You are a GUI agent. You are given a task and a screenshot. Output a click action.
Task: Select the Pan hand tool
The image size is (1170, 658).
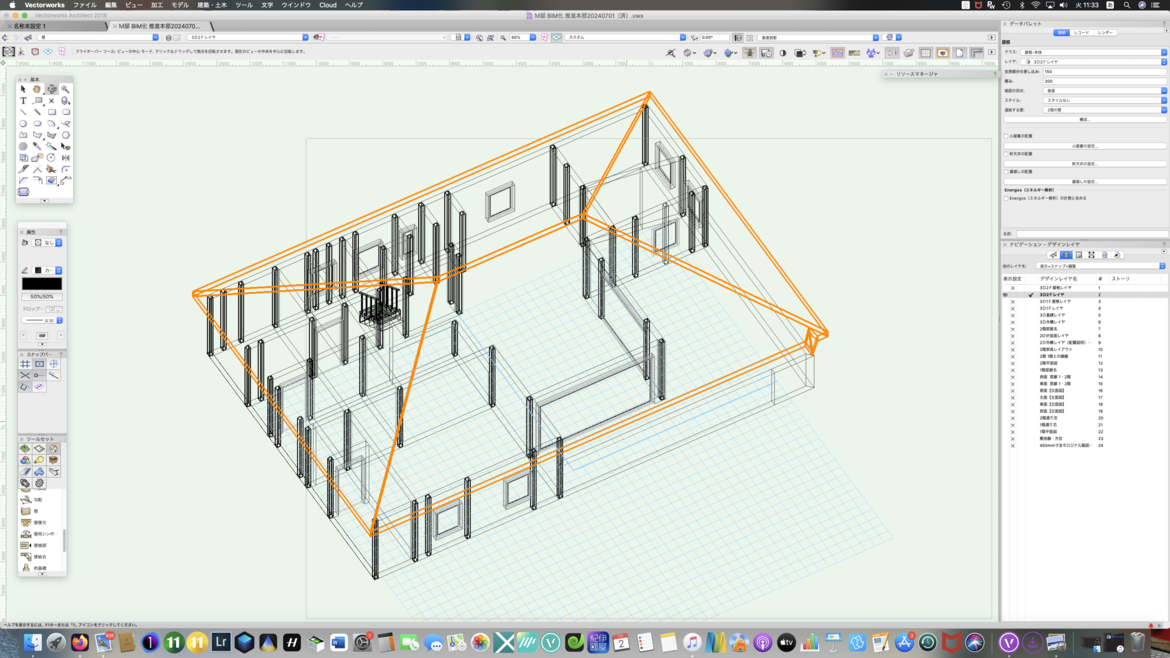(x=37, y=89)
